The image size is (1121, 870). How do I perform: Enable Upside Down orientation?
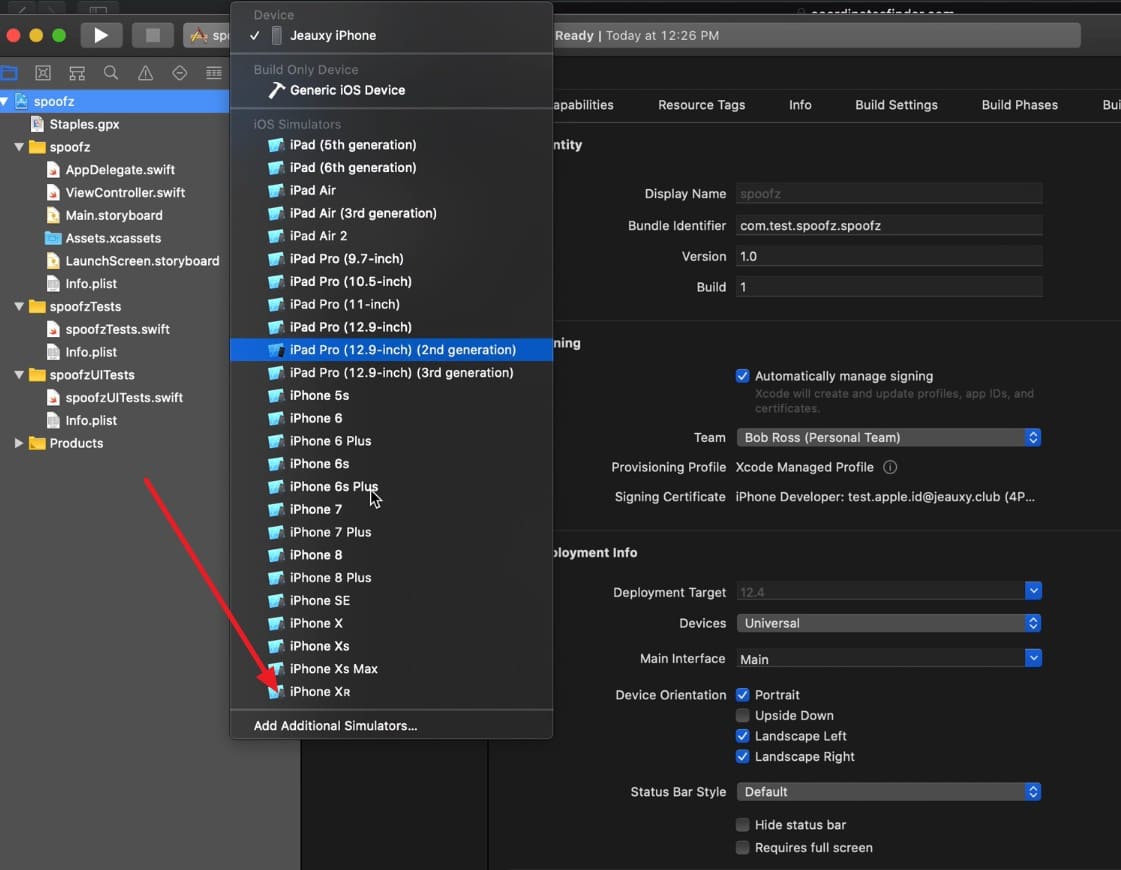pyautogui.click(x=742, y=716)
